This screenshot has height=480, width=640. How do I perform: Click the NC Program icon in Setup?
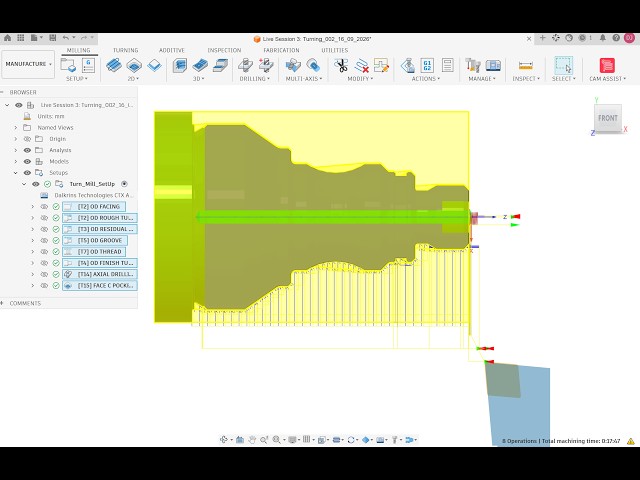(x=88, y=65)
